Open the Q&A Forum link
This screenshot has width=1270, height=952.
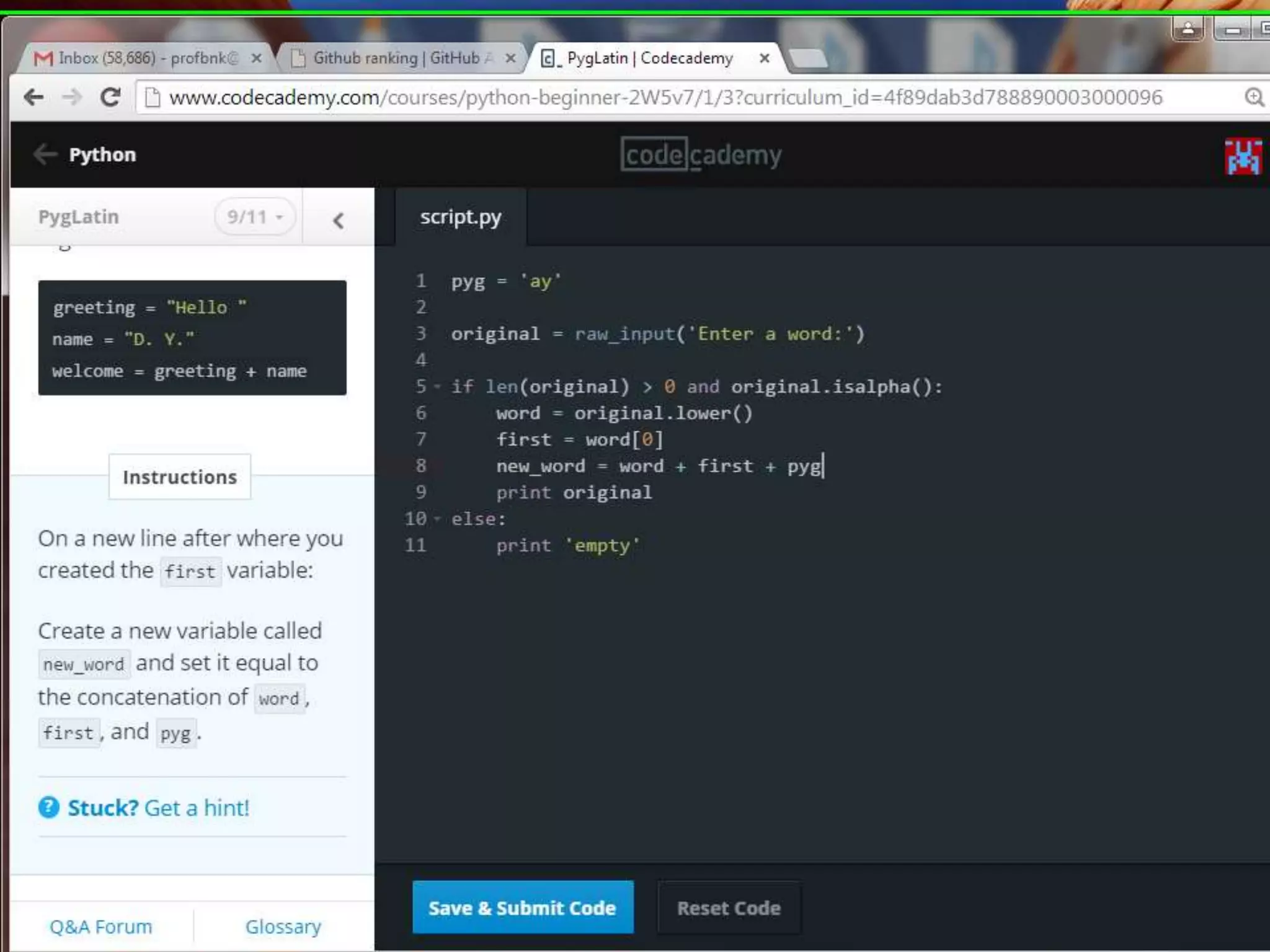tap(101, 927)
